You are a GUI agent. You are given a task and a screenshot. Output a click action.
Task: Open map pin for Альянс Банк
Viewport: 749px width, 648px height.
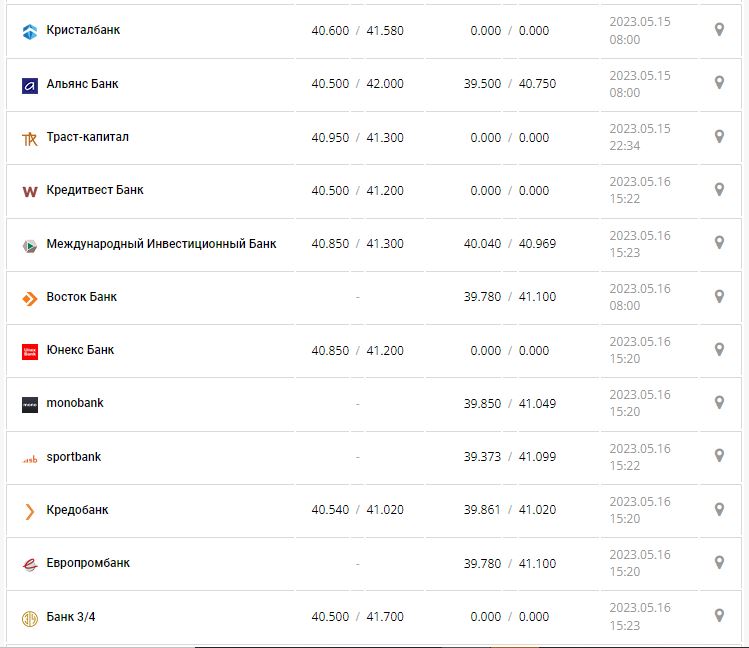(718, 83)
